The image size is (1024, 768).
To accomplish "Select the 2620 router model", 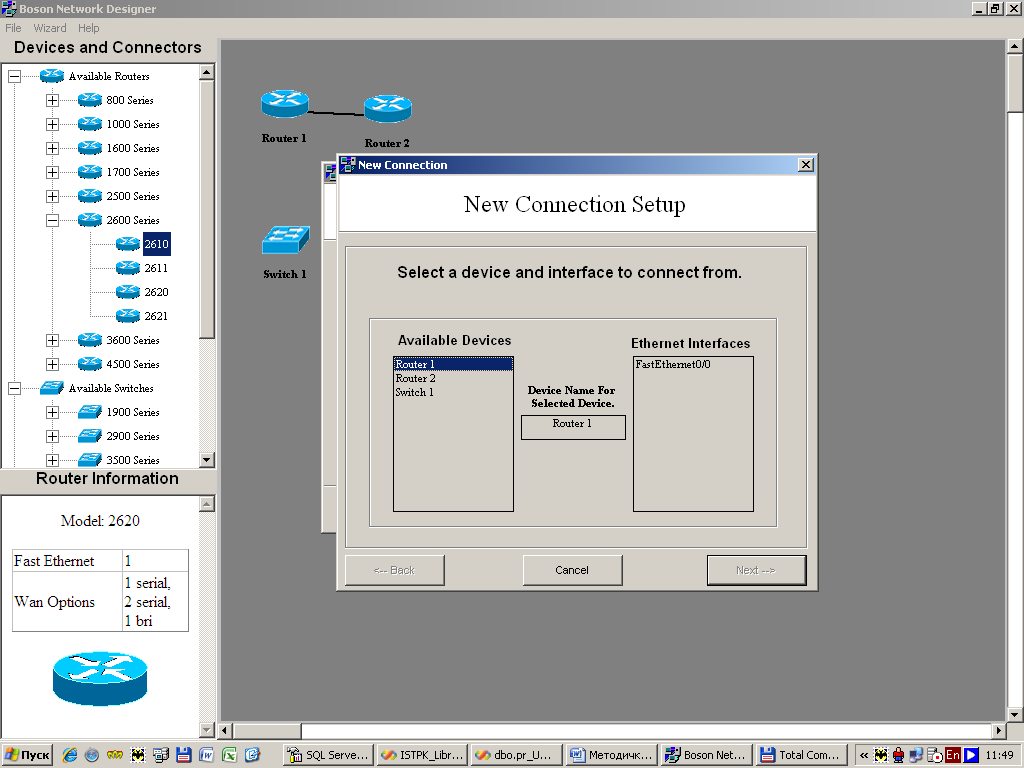I will point(156,292).
